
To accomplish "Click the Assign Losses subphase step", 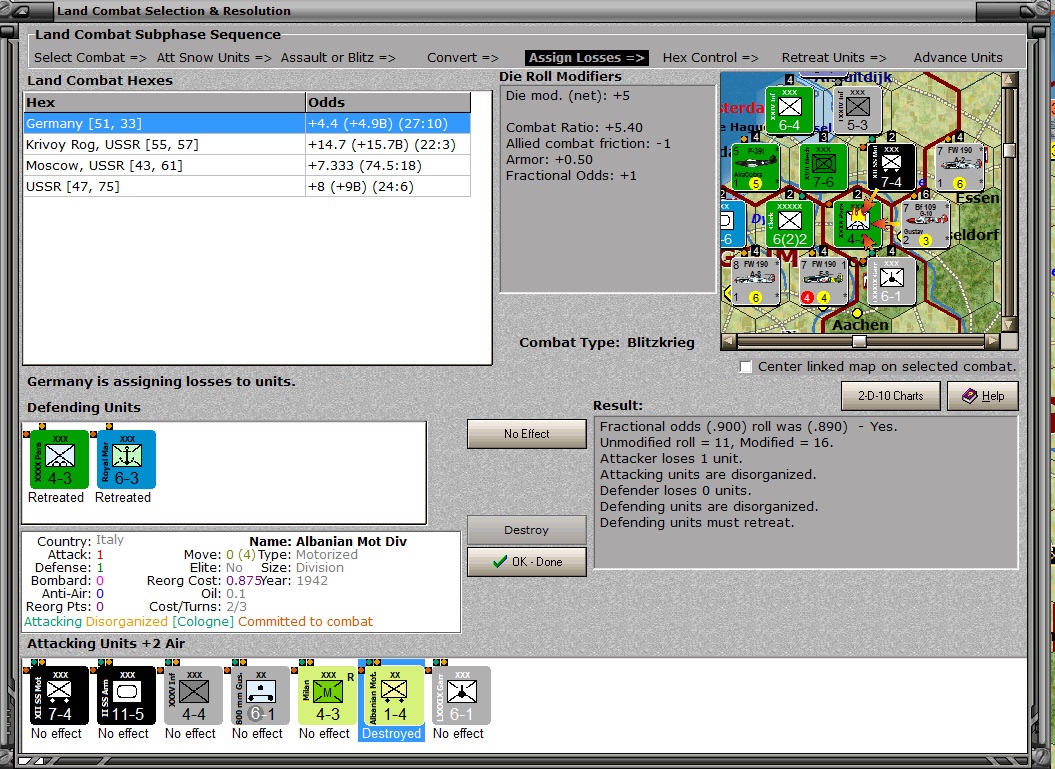I will [587, 58].
